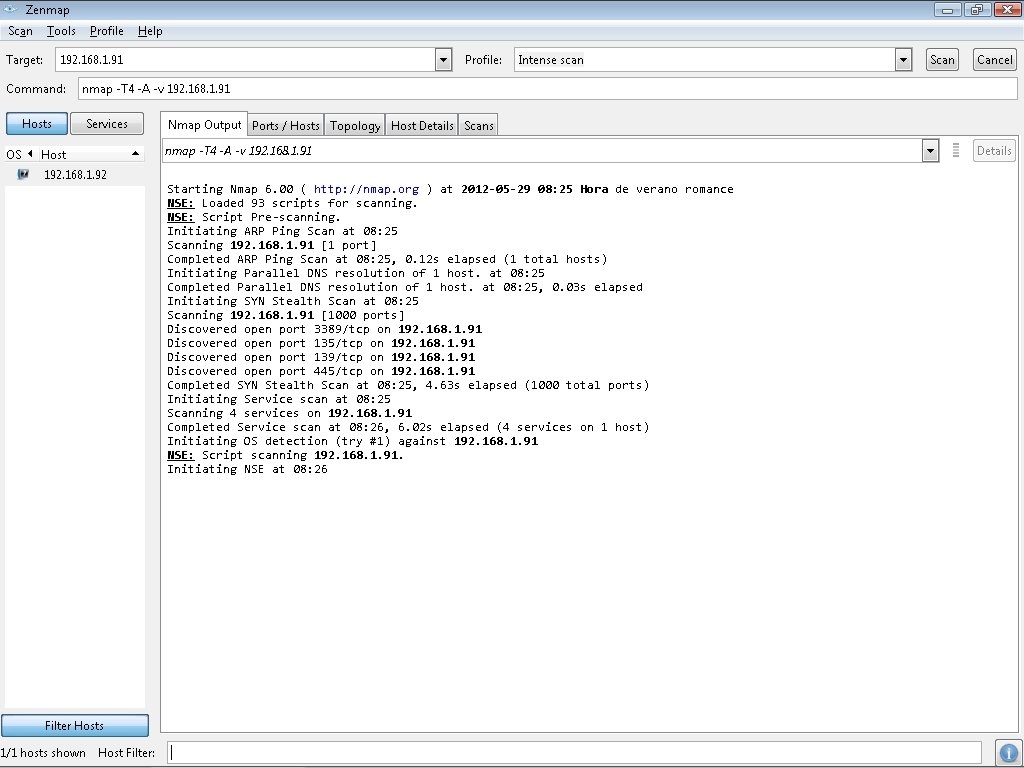1024x768 pixels.
Task: Open the Scan menu
Action: point(20,31)
